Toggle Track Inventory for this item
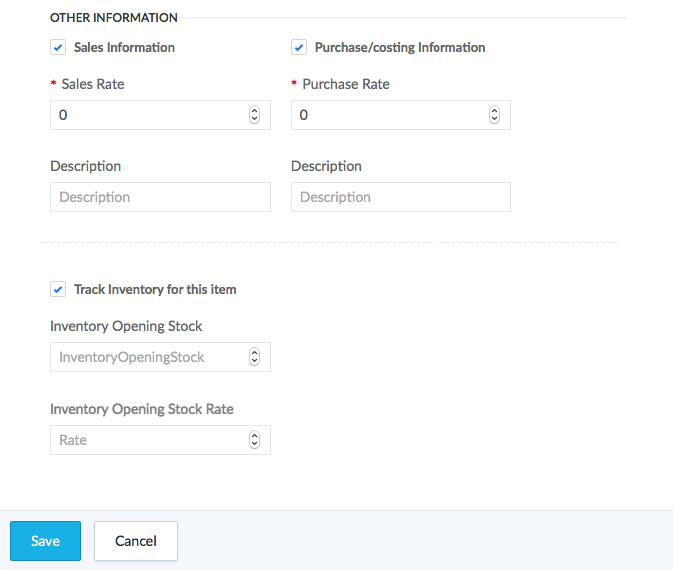This screenshot has width=673, height=570. coord(58,289)
